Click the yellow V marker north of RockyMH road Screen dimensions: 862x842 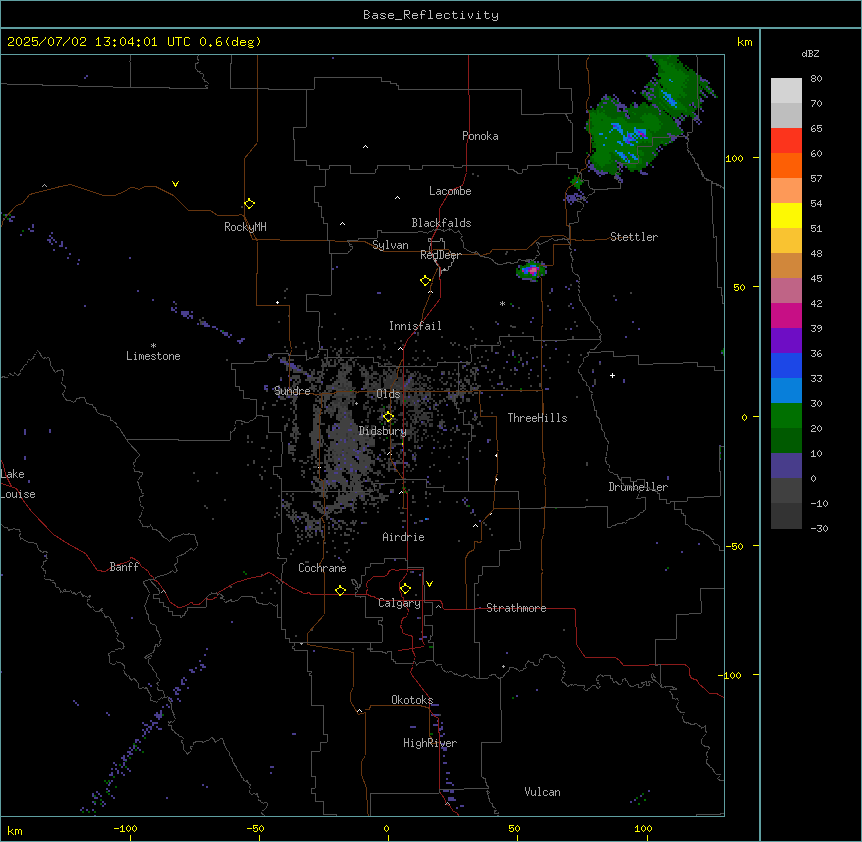pos(175,184)
